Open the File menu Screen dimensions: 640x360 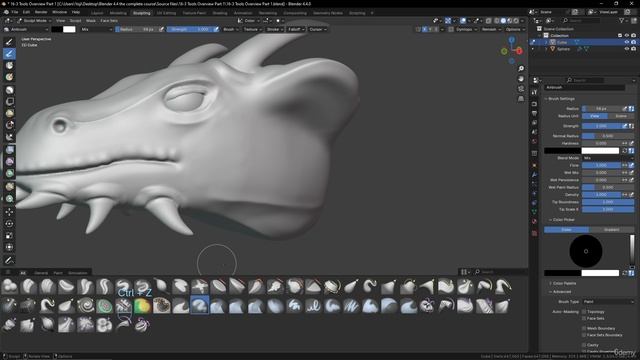[x=15, y=12]
